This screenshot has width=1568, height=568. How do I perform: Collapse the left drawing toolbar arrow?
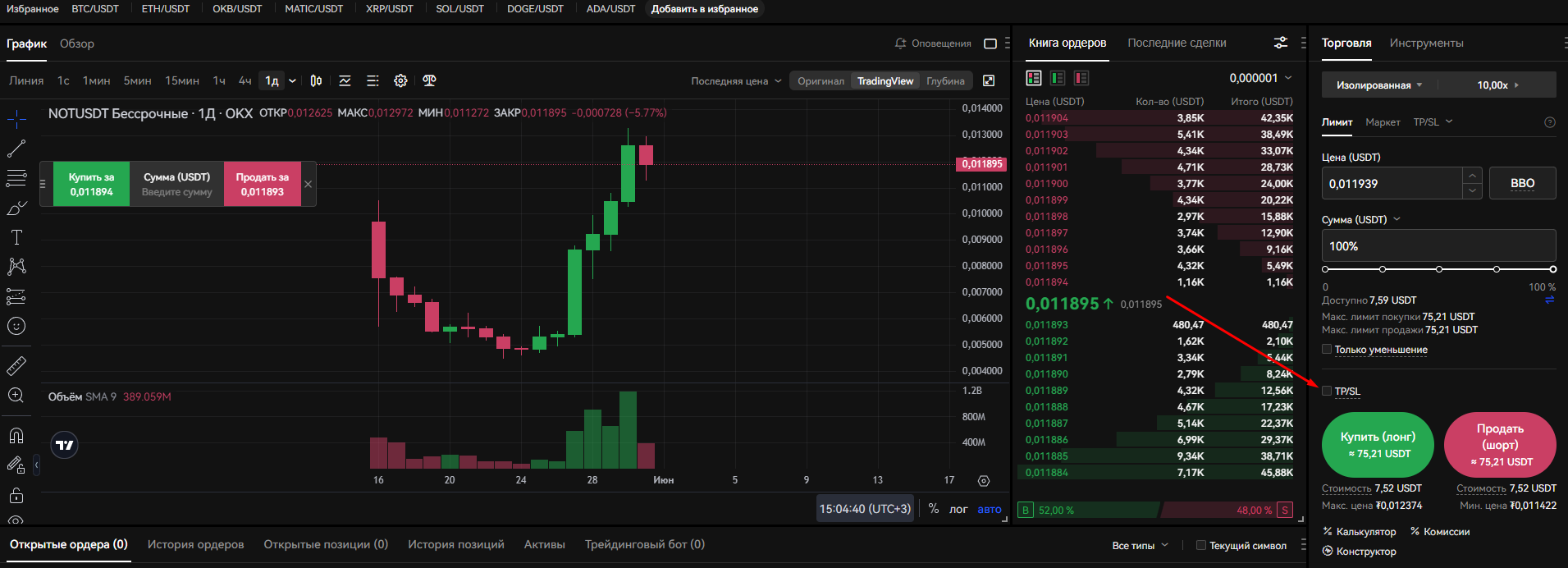(36, 465)
